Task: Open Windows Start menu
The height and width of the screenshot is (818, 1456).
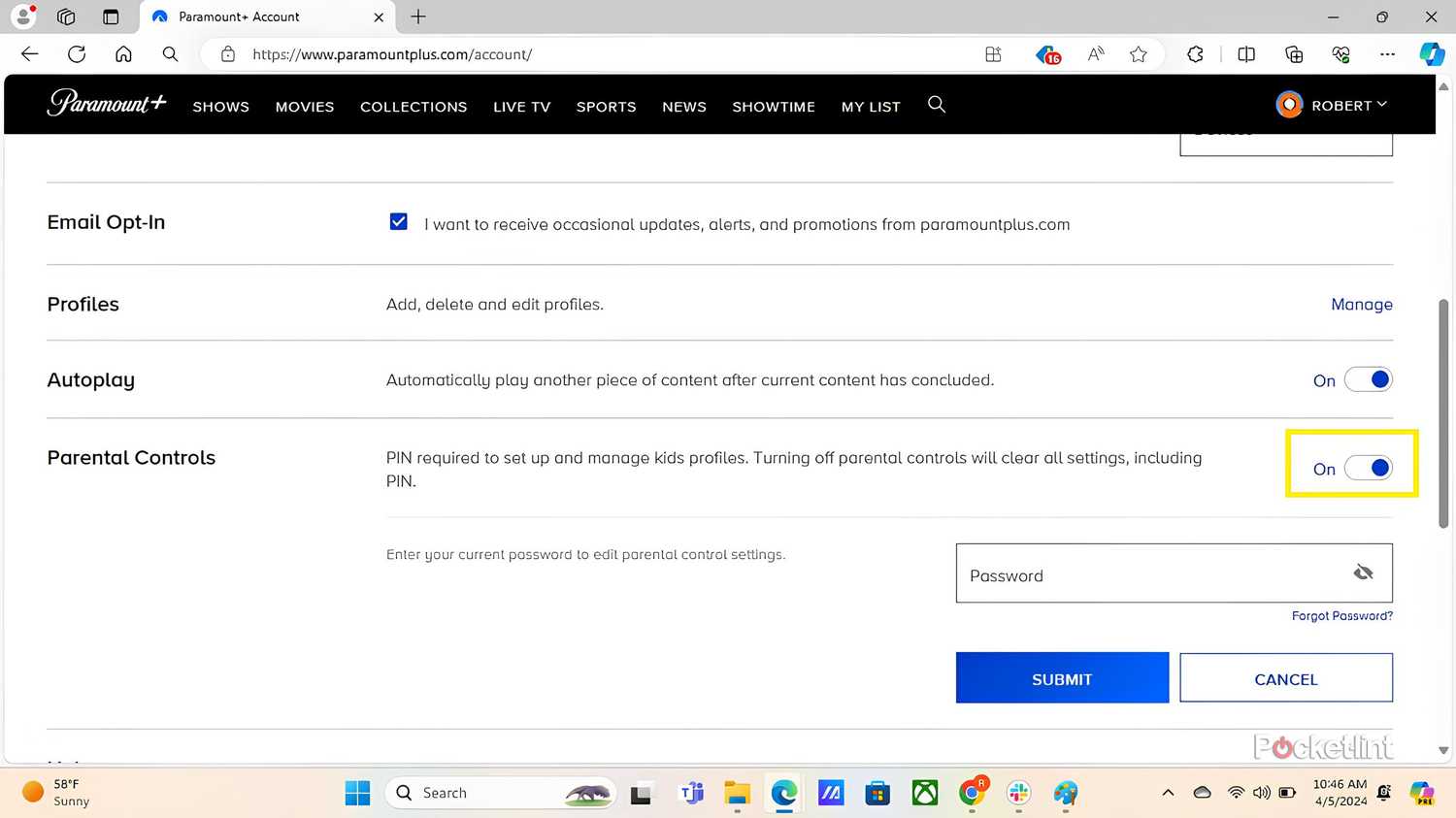Action: coord(357,793)
